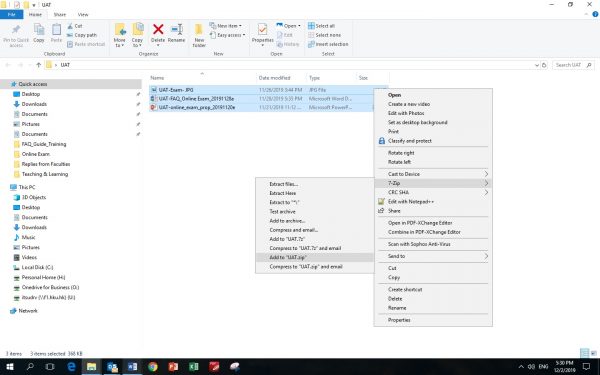Click Select all in ribbon
The image size is (600, 375).
coord(322,26)
